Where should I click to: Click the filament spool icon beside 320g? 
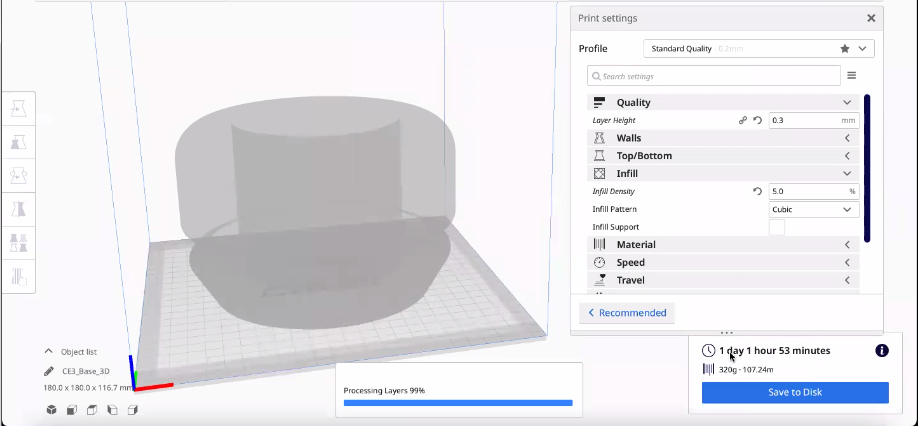tap(708, 369)
